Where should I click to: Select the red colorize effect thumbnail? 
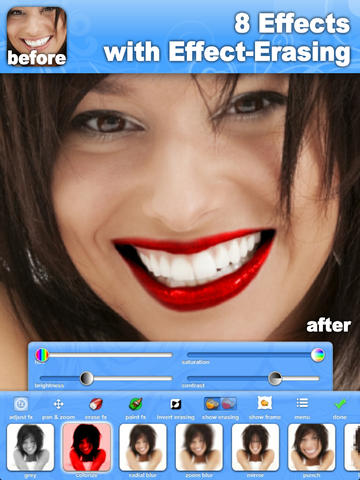point(87,447)
